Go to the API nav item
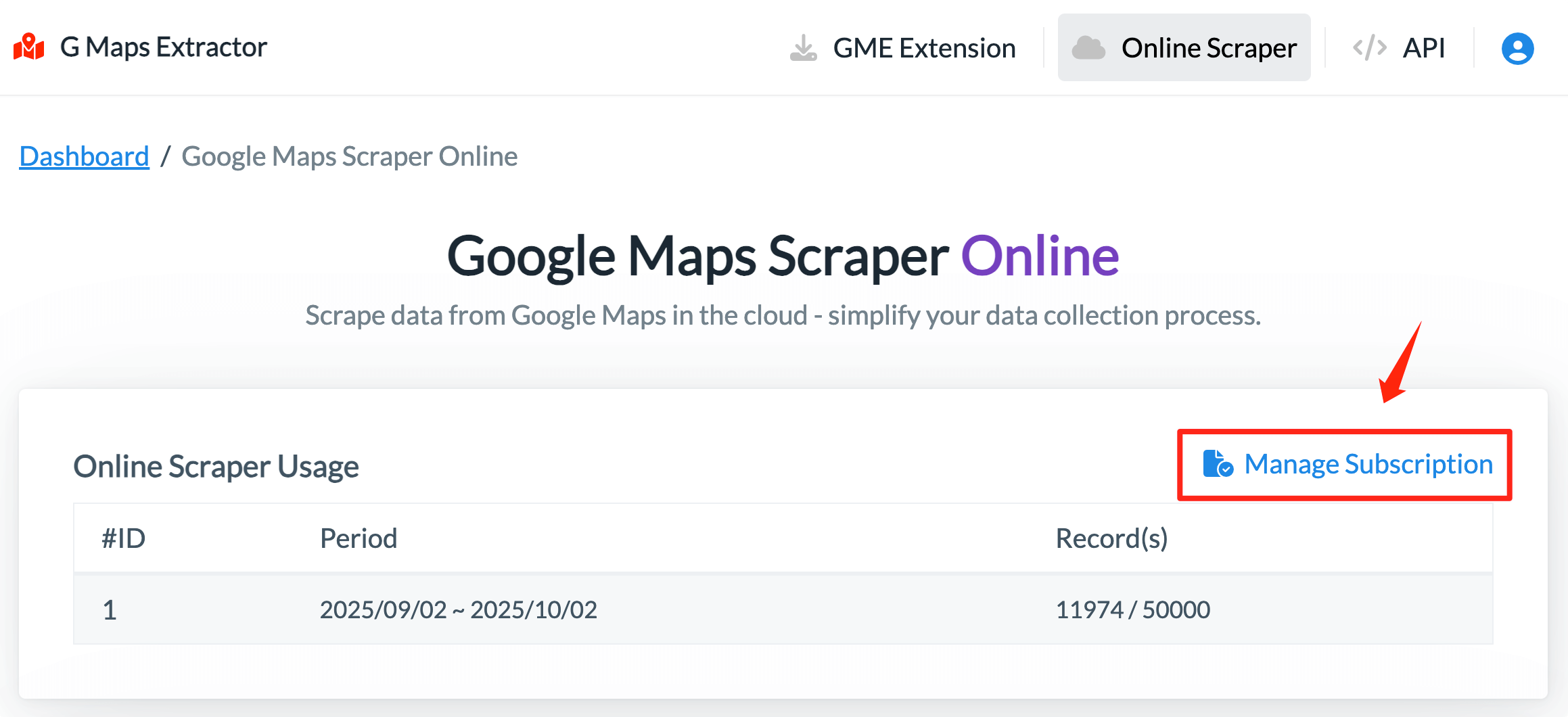The width and height of the screenshot is (1568, 717). pos(1399,48)
